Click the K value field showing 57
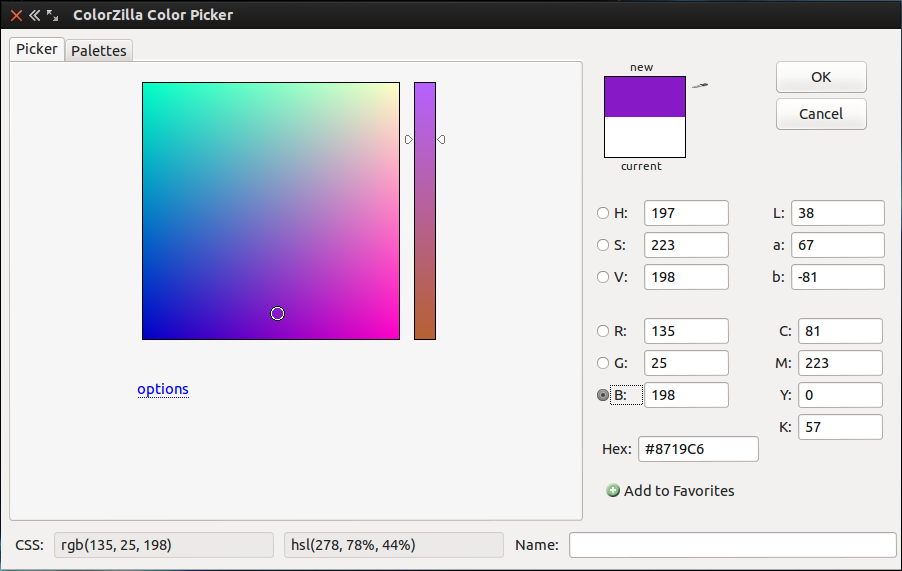 [840, 427]
